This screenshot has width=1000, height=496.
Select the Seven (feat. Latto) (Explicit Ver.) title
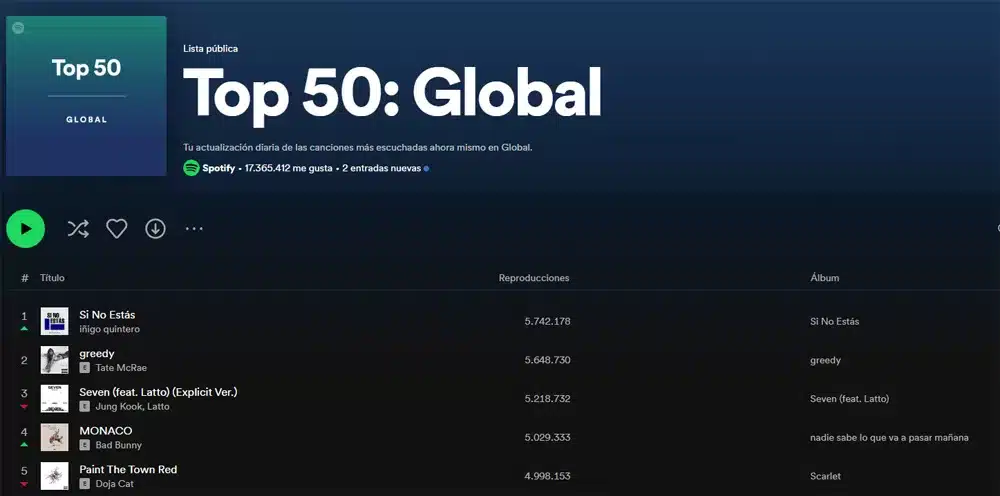[x=158, y=392]
